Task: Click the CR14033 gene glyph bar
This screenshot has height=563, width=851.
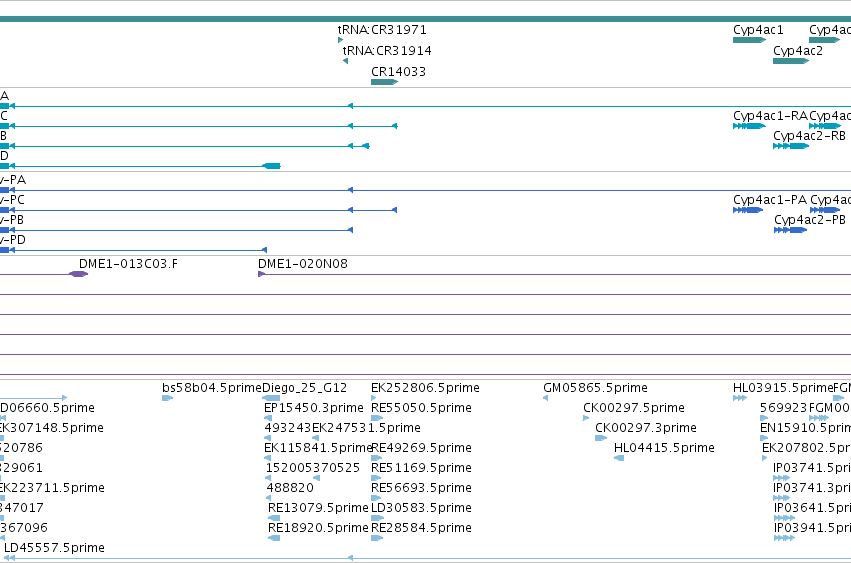Action: (x=384, y=82)
